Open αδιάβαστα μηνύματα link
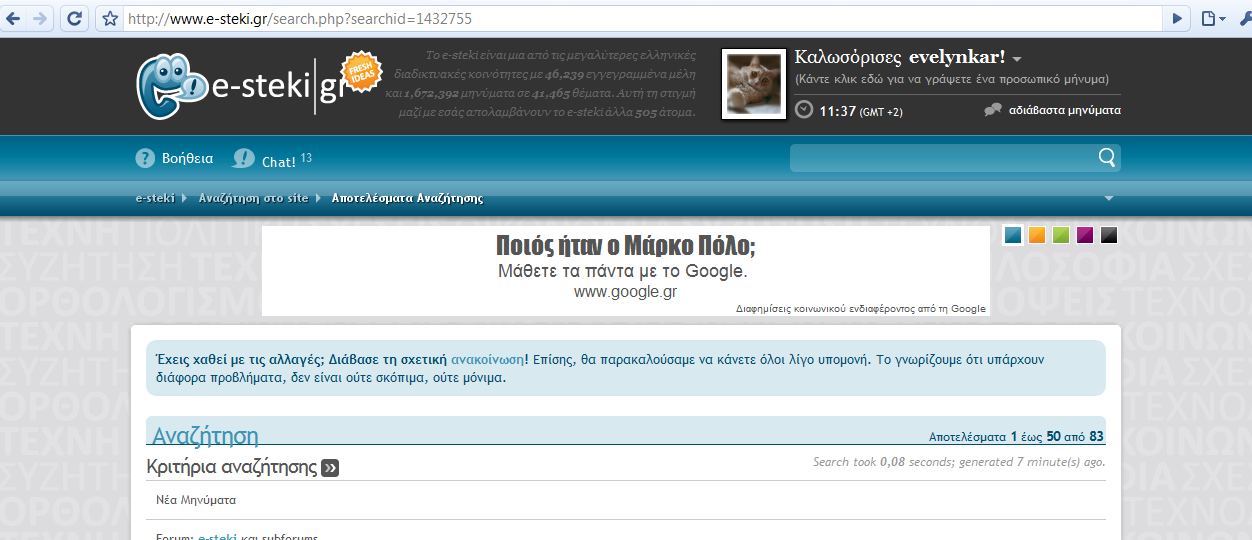The width and height of the screenshot is (1252, 540). point(1065,110)
